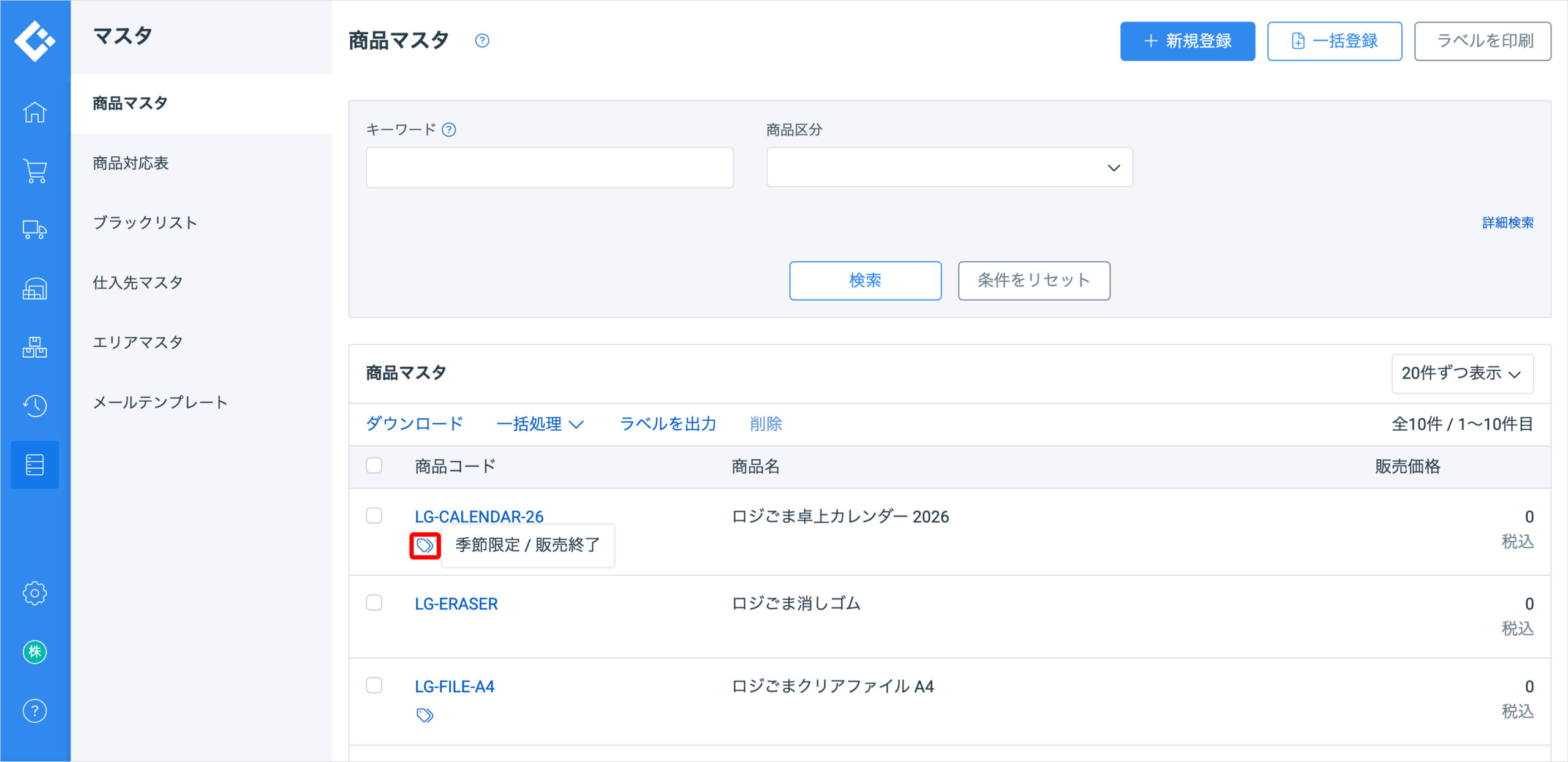Click the help icon next to キーワード
The width and height of the screenshot is (1568, 762).
click(449, 130)
